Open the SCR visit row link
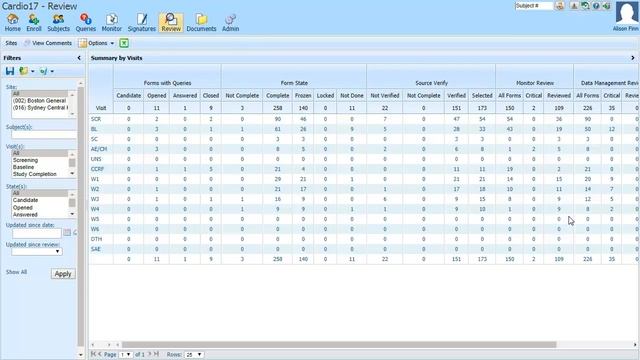 96,119
